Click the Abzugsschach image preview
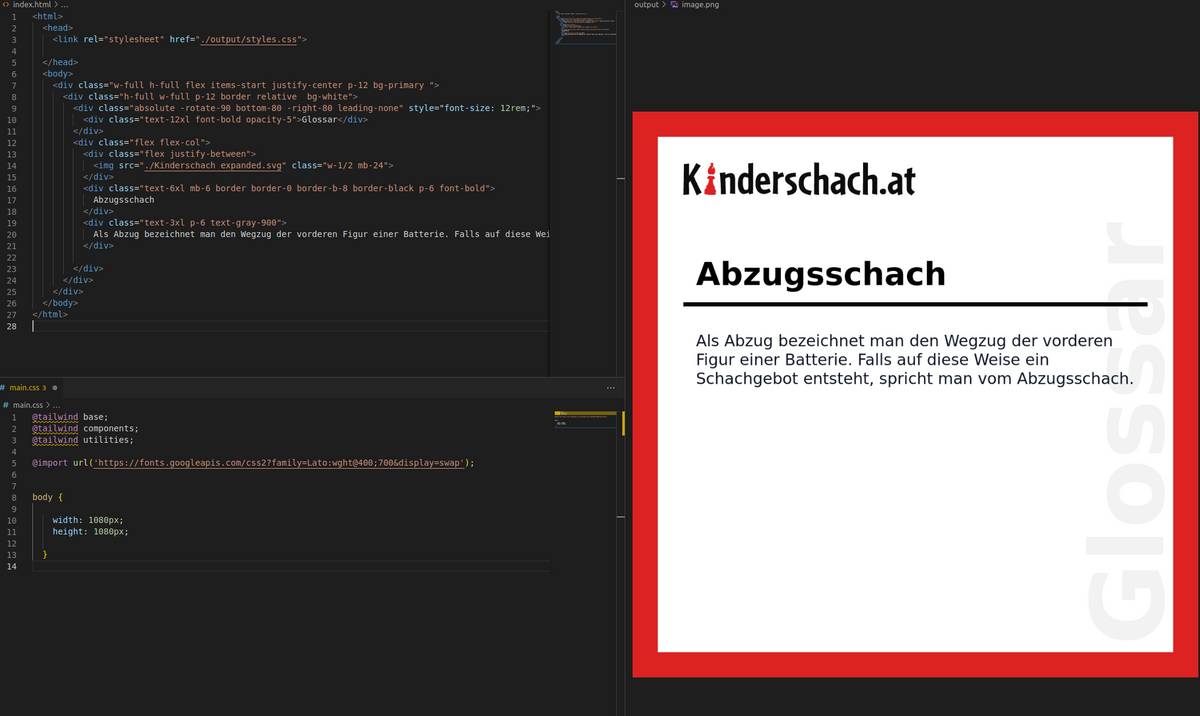Screen dimensions: 1200x716 [x=913, y=392]
